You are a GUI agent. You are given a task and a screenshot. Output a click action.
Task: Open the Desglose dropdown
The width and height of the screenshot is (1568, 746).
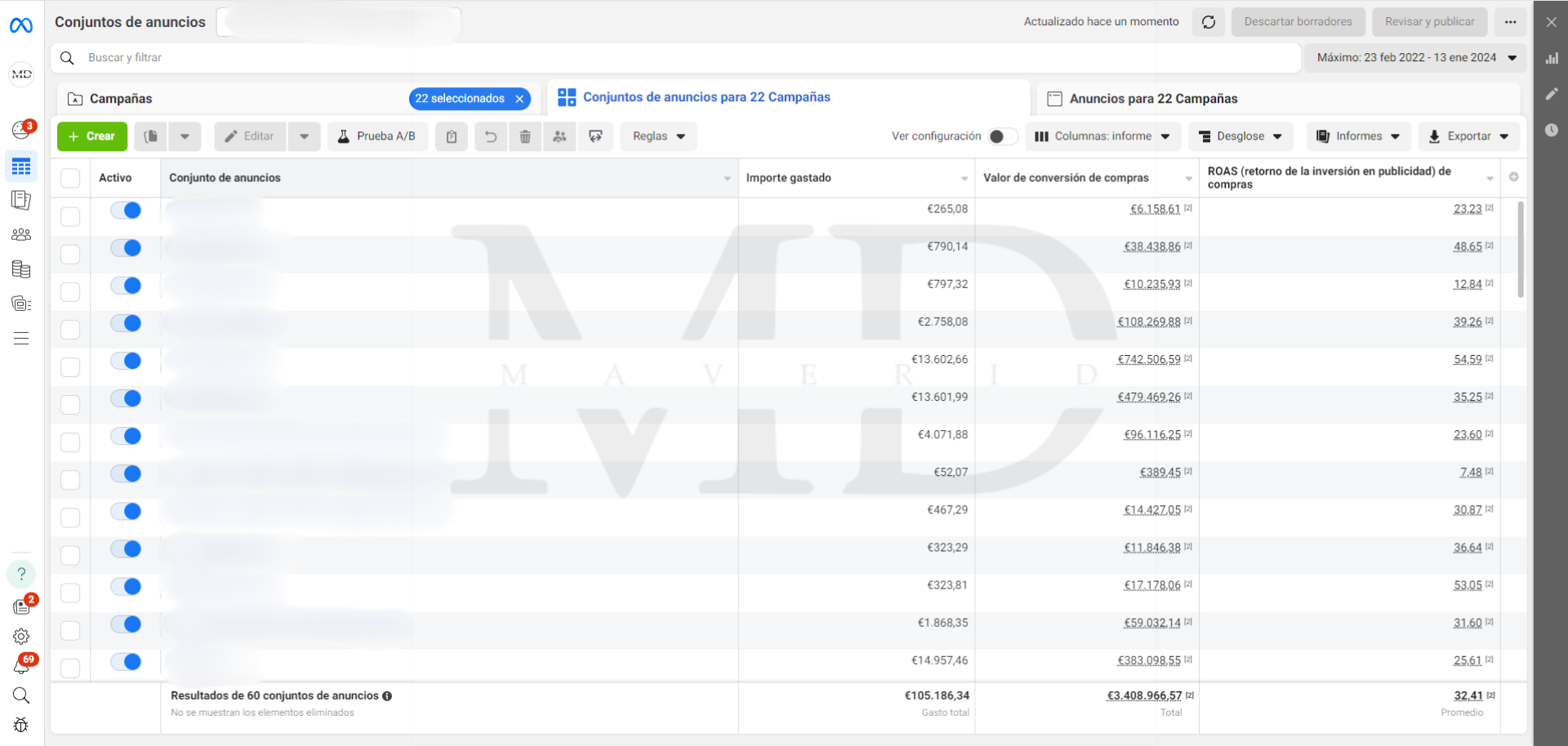click(x=1240, y=136)
